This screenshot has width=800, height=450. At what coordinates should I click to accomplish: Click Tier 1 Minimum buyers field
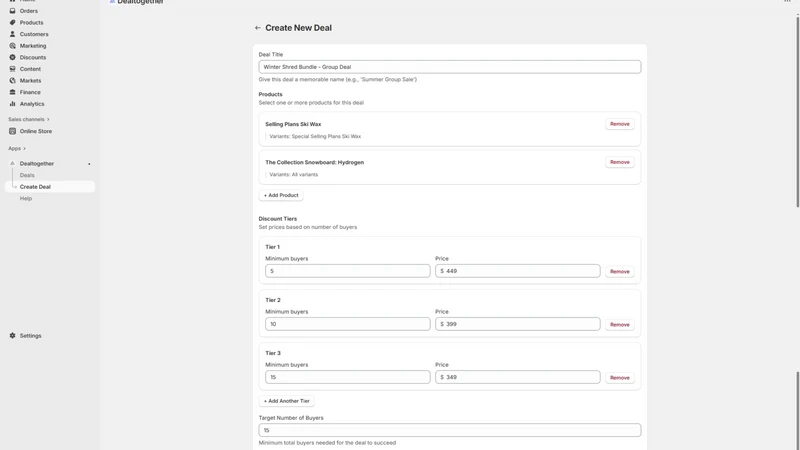347,271
